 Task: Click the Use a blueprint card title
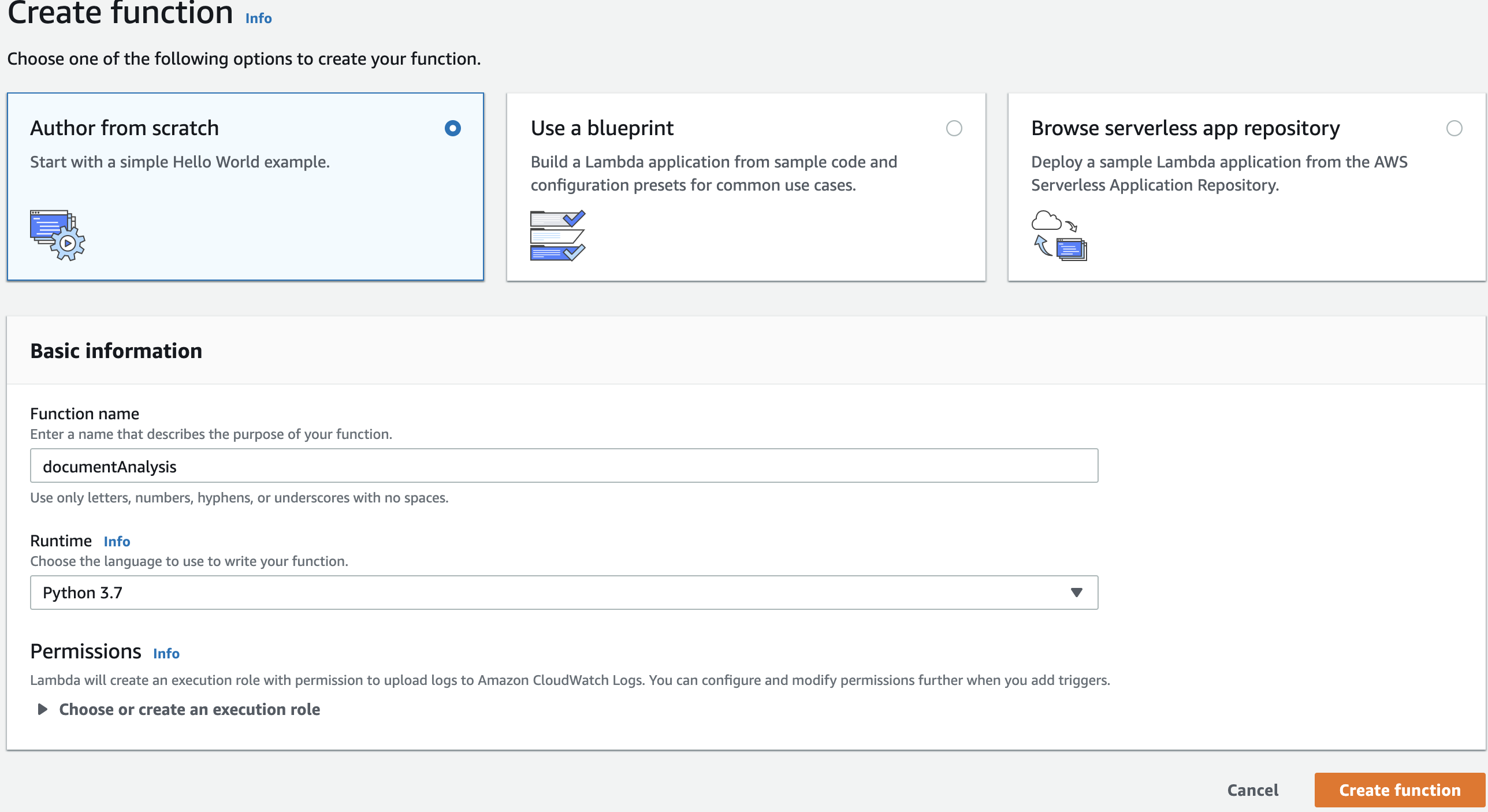602,128
